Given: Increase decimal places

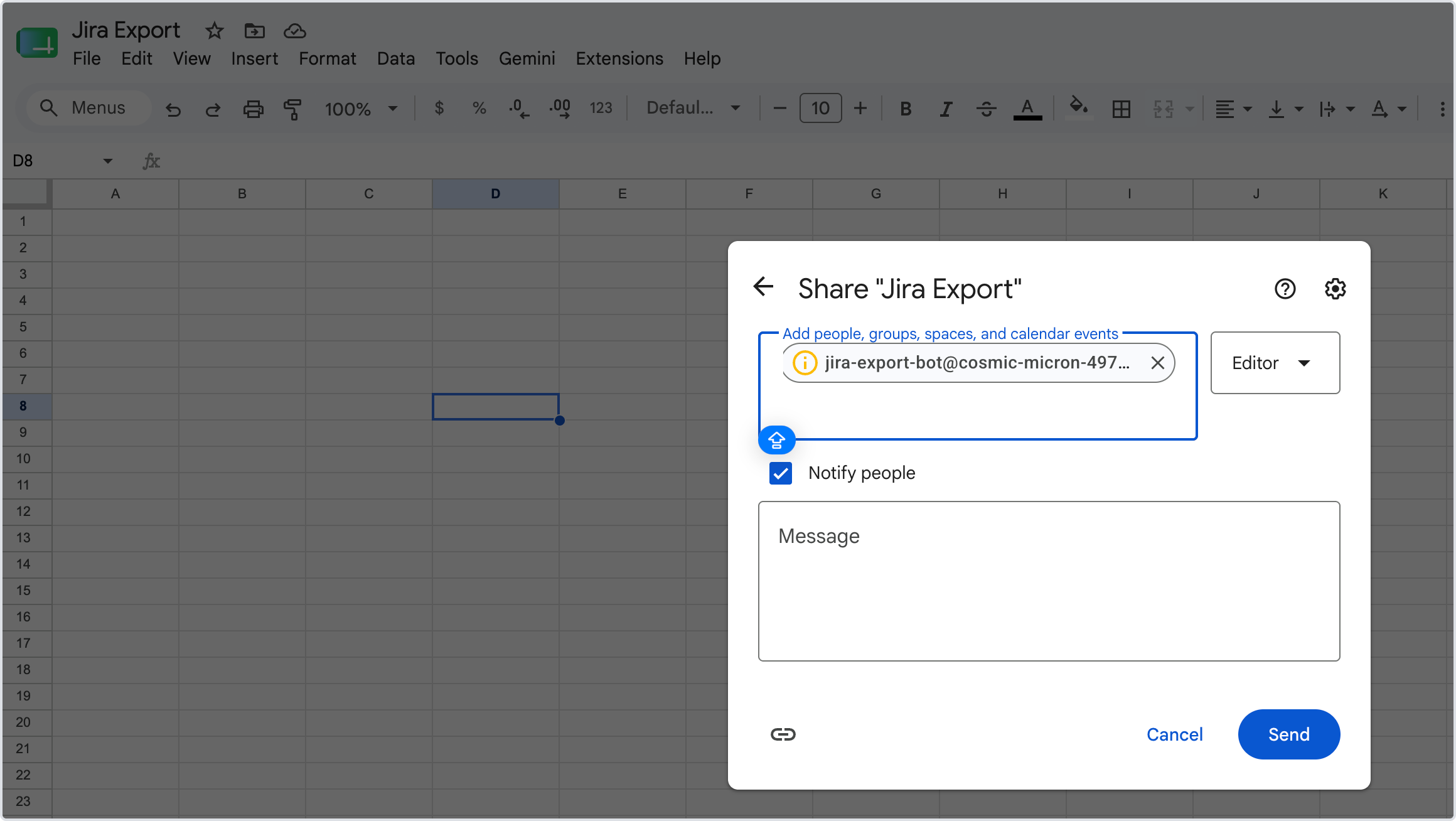Looking at the screenshot, I should (560, 109).
